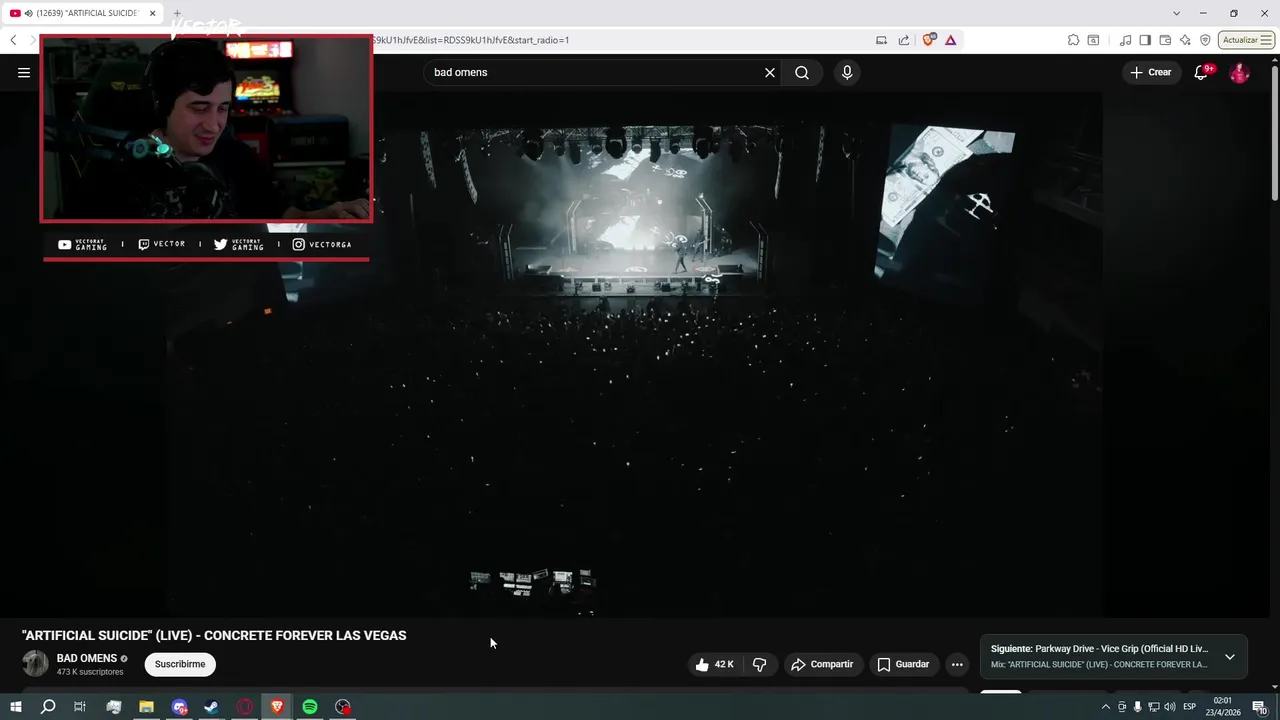Open the tray microphone icon

click(1137, 707)
